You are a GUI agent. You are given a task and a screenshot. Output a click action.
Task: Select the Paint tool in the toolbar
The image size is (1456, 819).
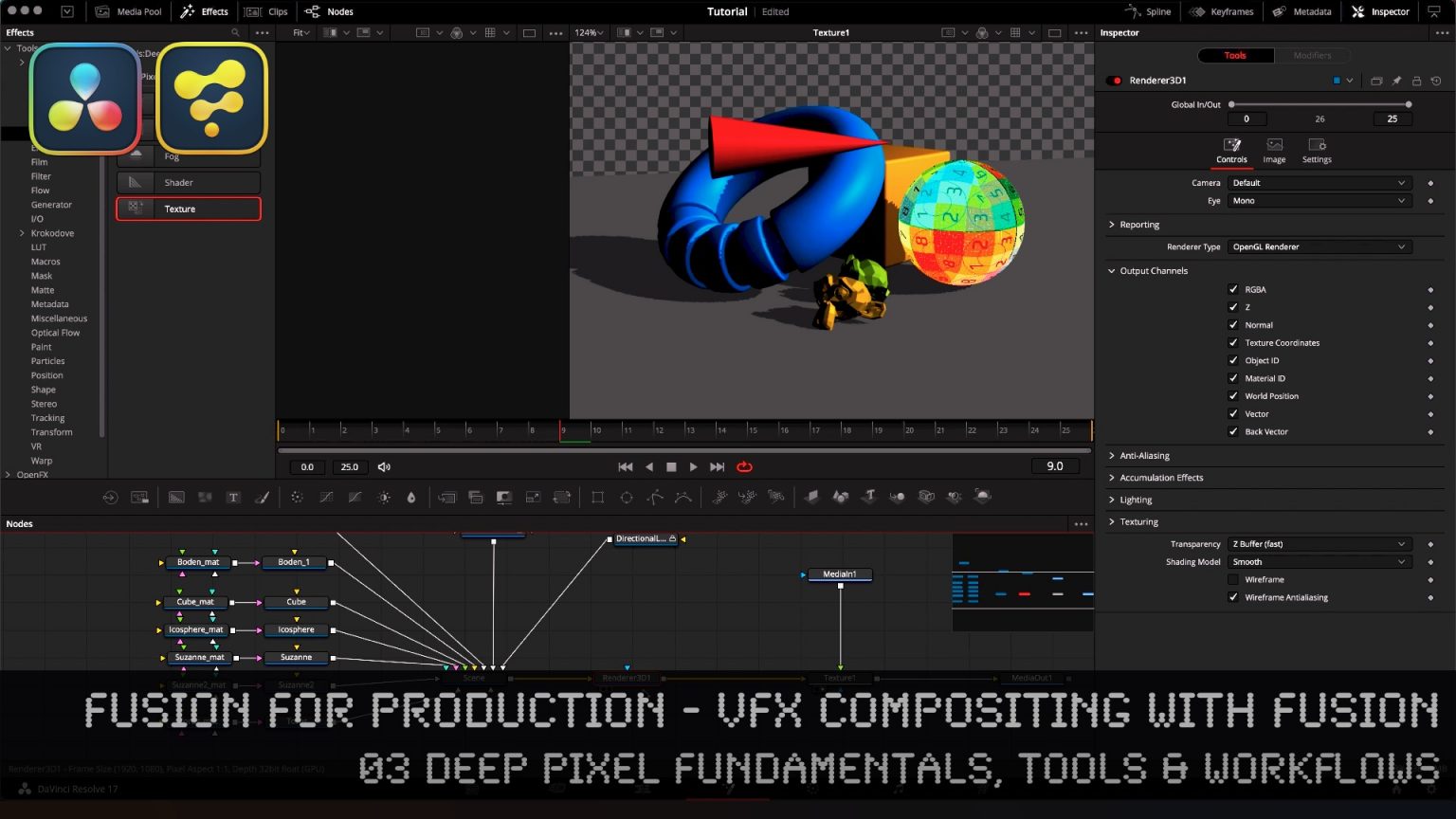click(263, 497)
